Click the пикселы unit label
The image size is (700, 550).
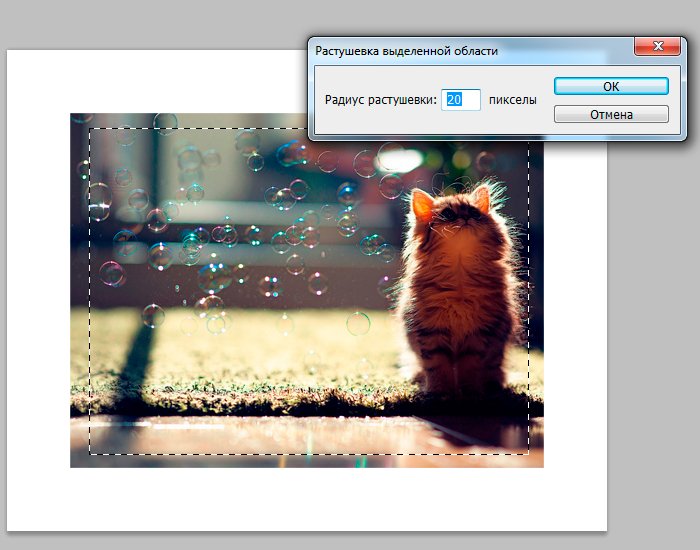click(512, 100)
